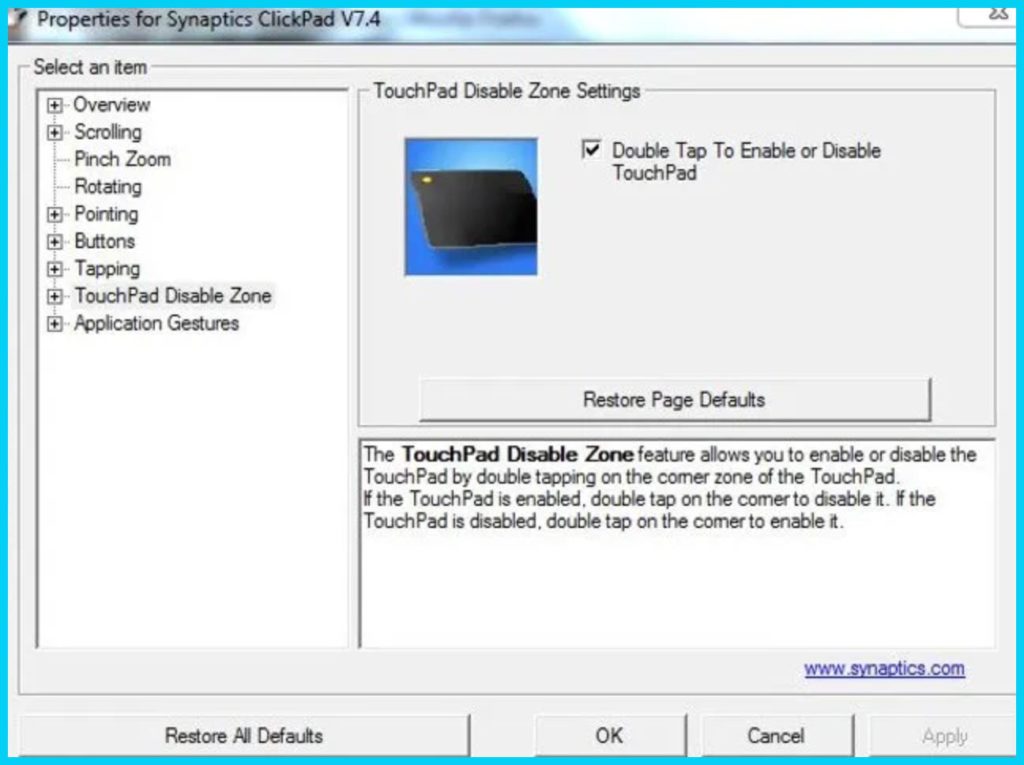Select Application Gestures in the tree

point(157,323)
